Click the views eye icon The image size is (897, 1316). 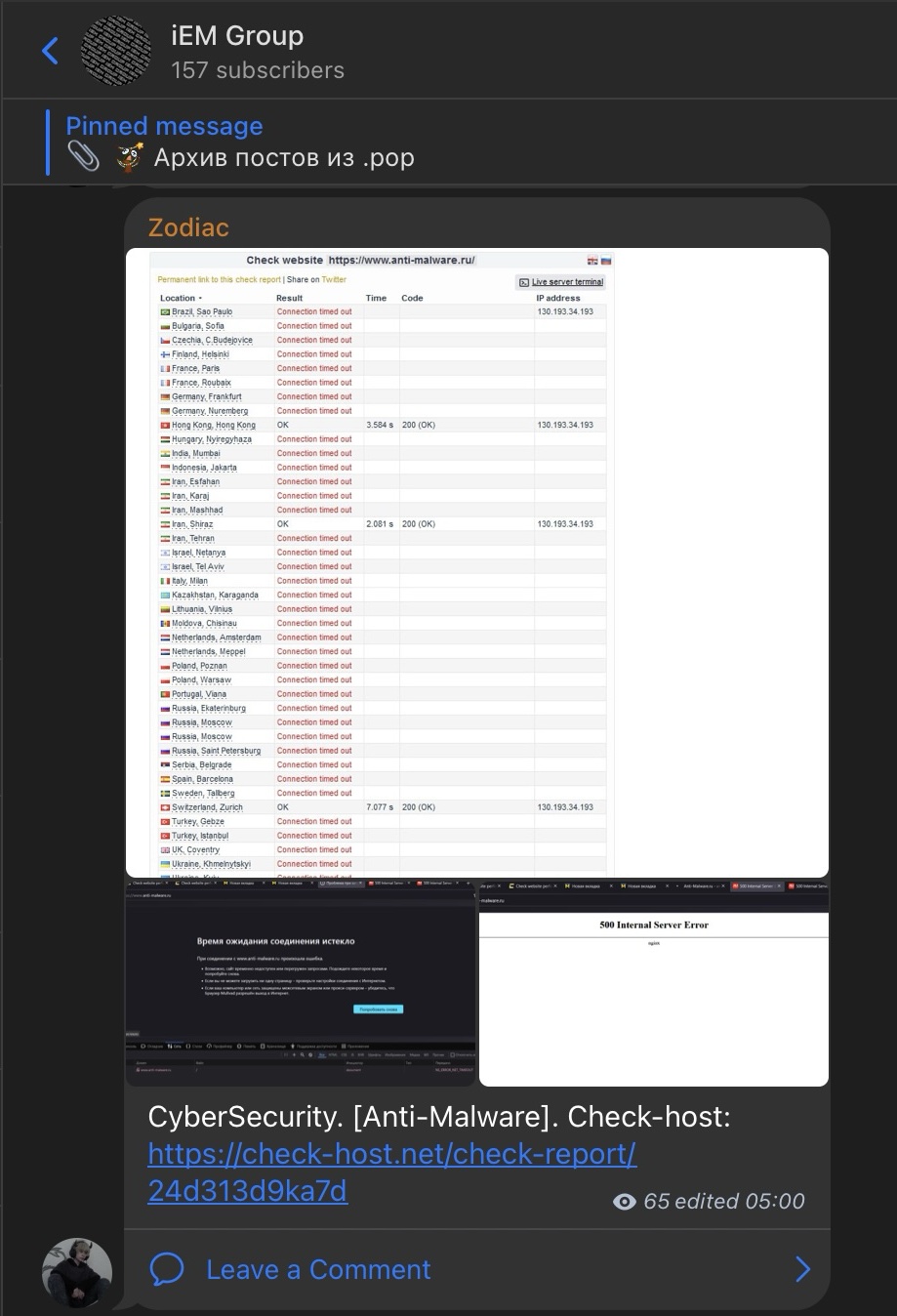click(x=625, y=1202)
